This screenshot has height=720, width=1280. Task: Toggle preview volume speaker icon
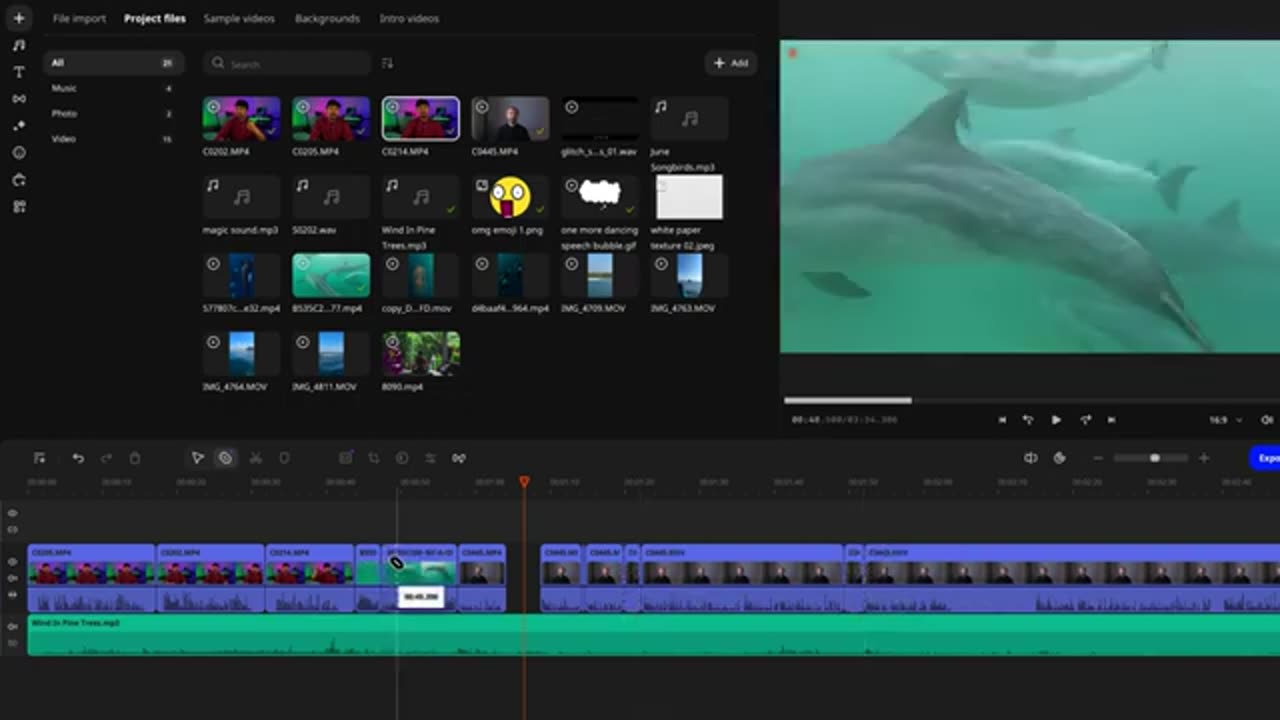(x=1267, y=420)
